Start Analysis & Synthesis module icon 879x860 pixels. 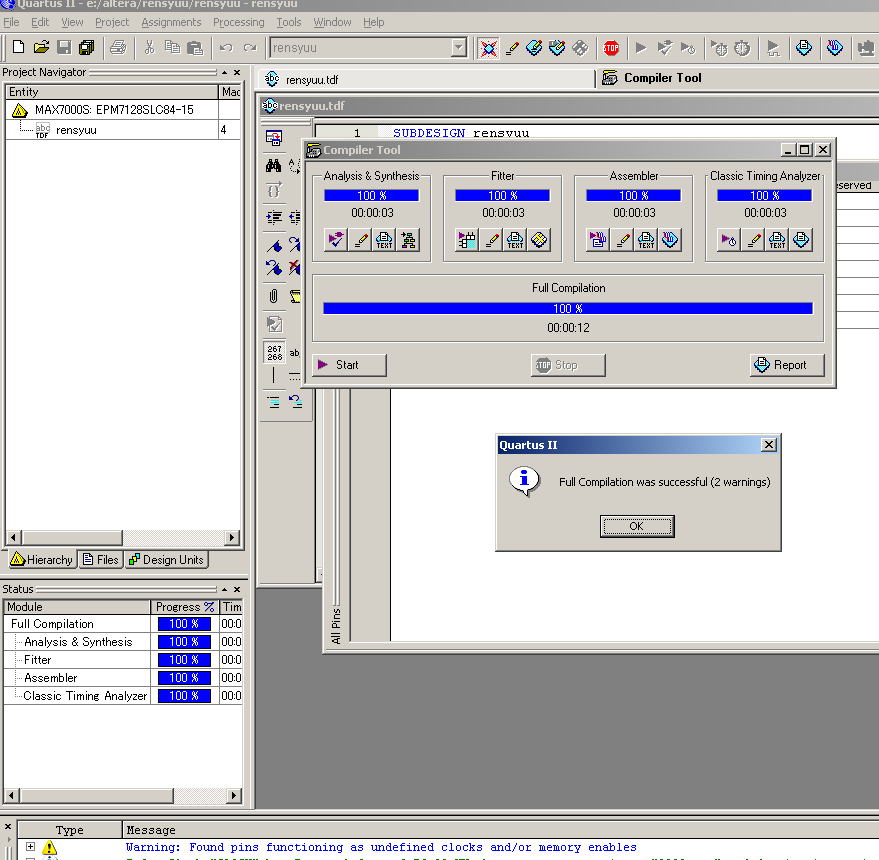coord(336,240)
